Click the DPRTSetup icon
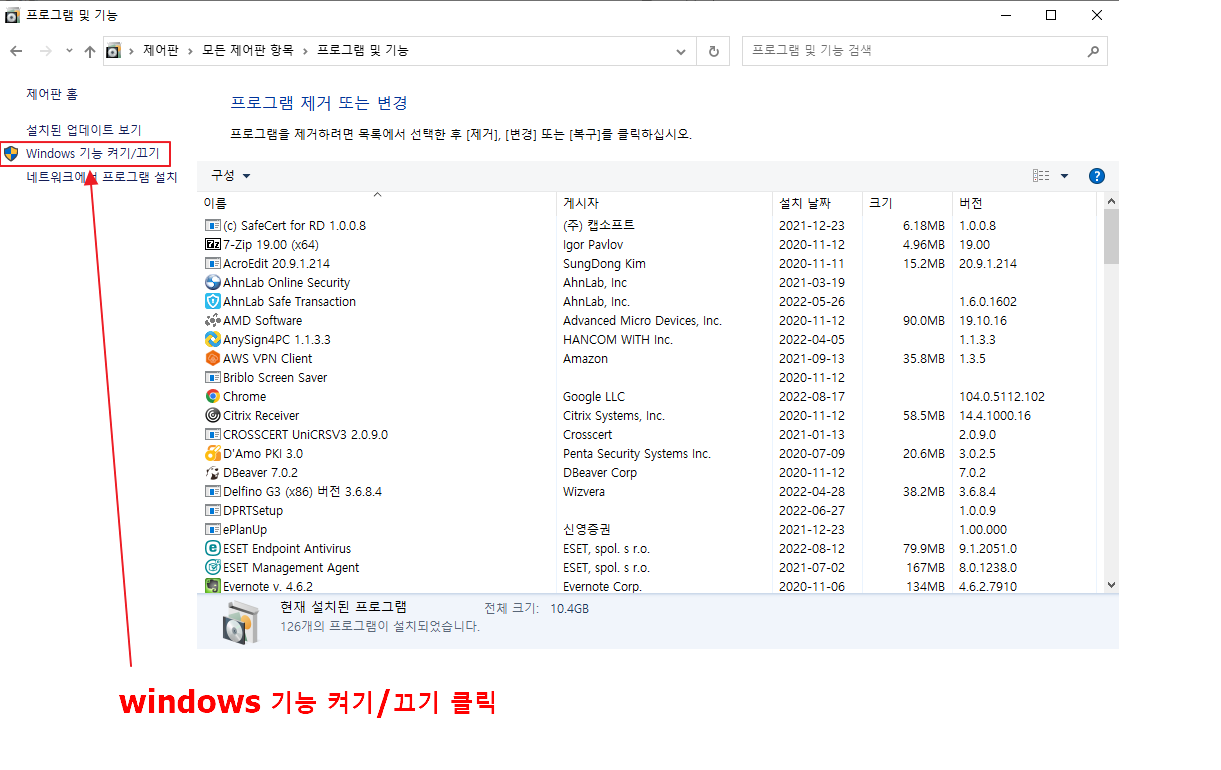1221x770 pixels. [x=212, y=510]
